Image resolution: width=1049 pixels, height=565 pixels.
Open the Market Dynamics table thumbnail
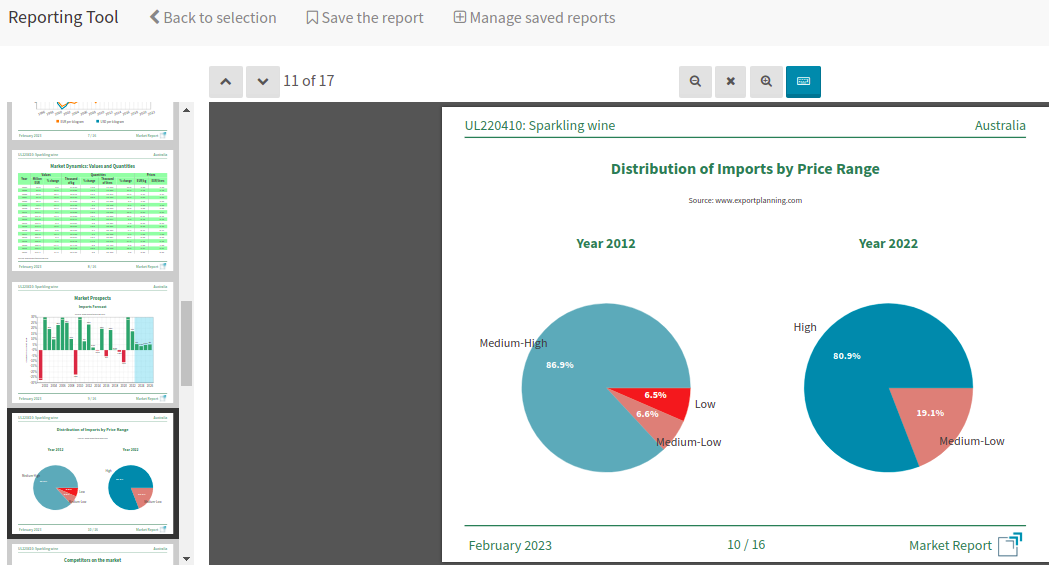(92, 210)
